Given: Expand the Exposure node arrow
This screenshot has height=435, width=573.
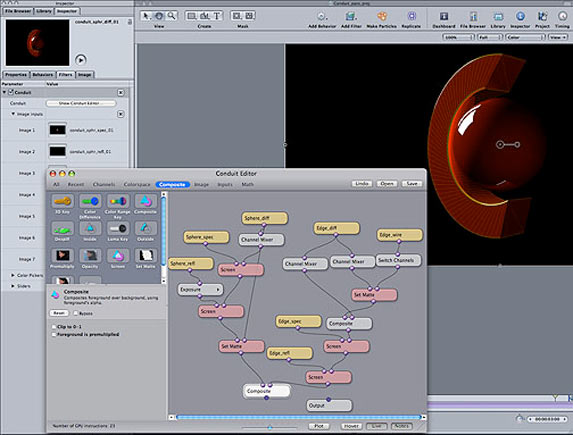Looking at the screenshot, I should click(x=218, y=290).
